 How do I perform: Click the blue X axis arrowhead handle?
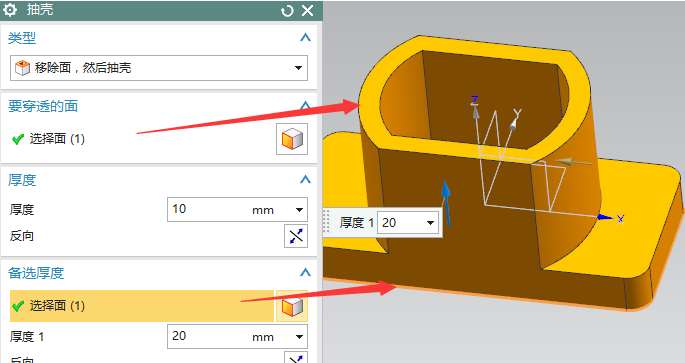click(605, 217)
